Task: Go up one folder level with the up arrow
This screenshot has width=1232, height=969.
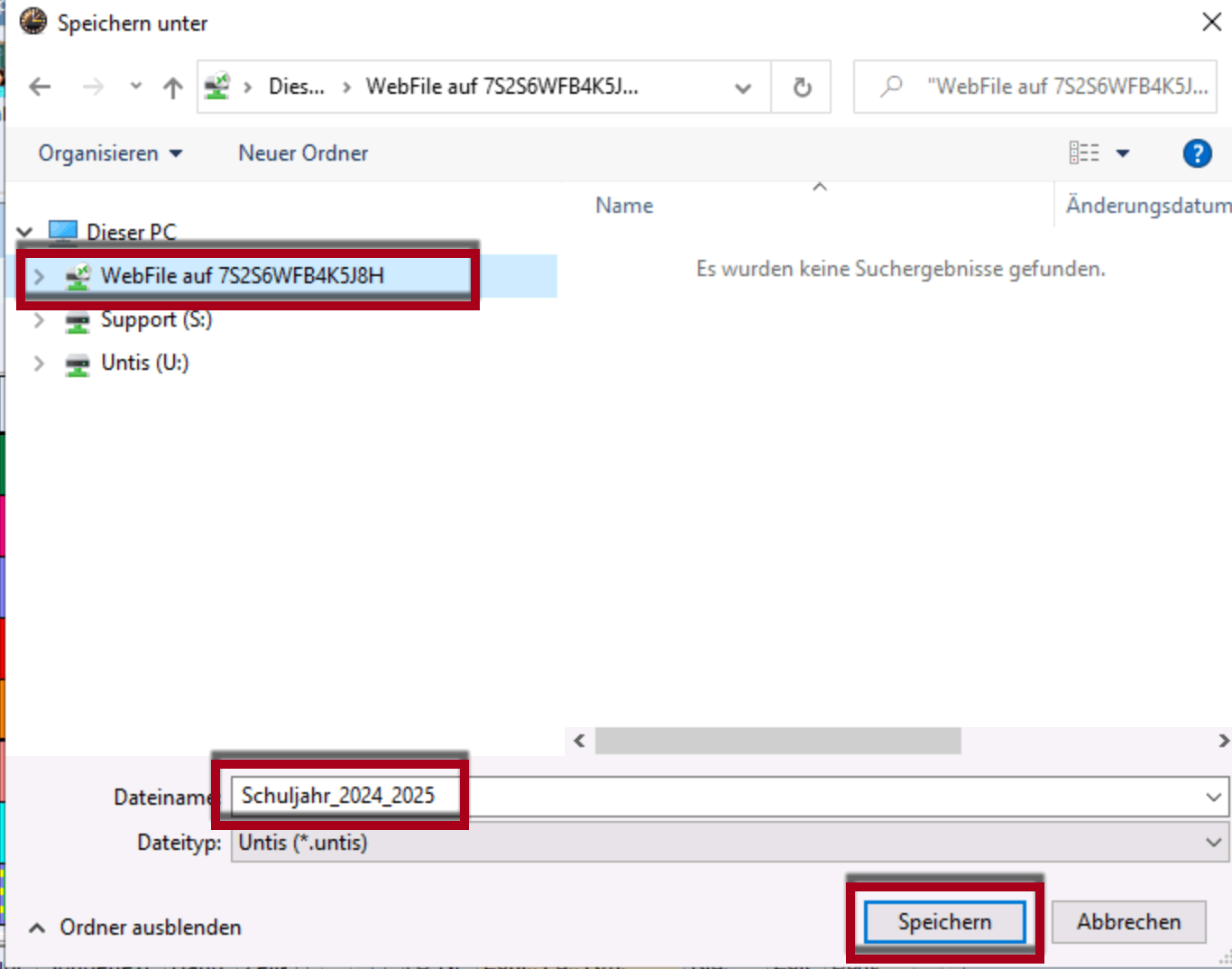Action: click(171, 87)
